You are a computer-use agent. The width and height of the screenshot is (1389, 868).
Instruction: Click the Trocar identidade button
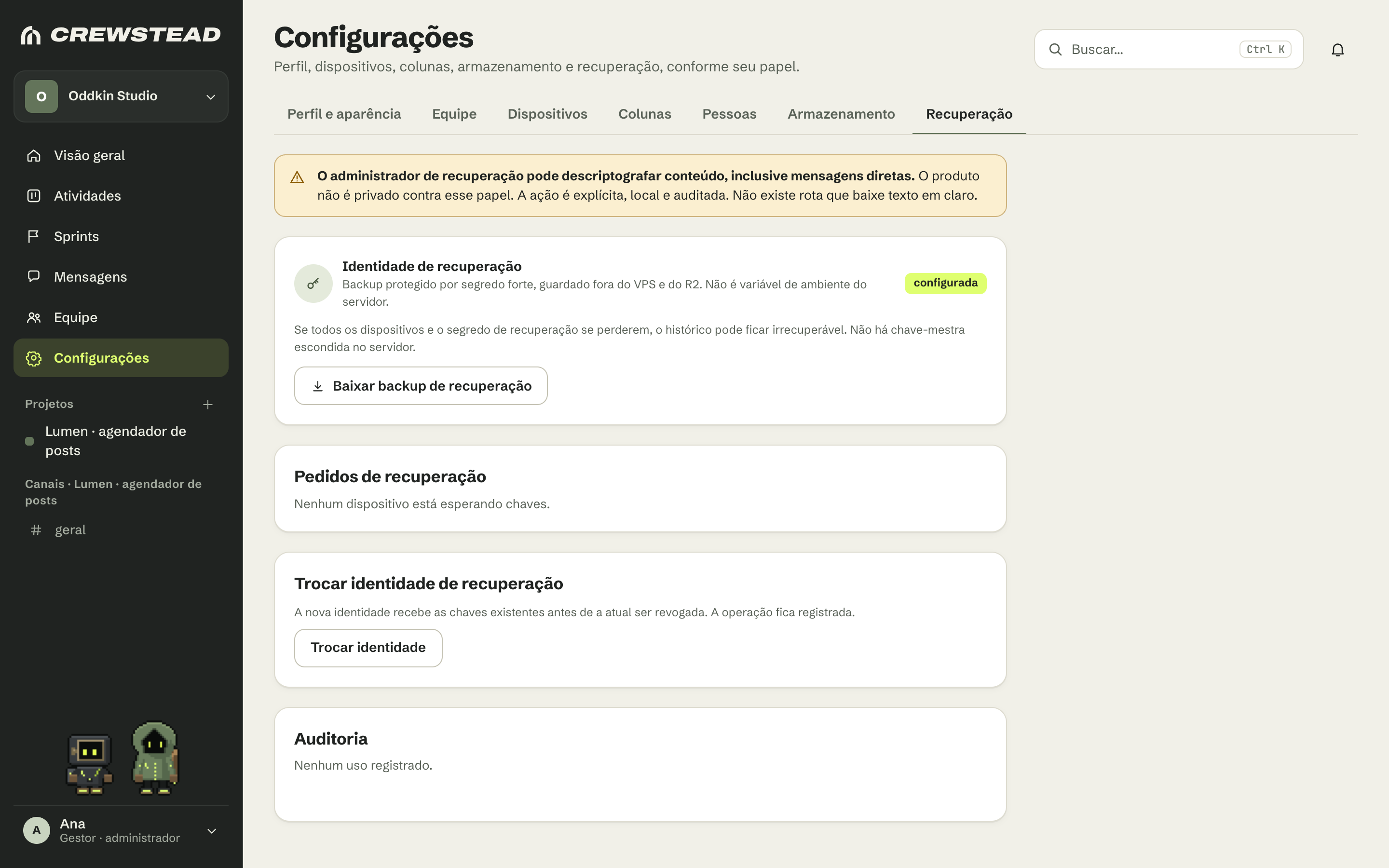(x=368, y=648)
